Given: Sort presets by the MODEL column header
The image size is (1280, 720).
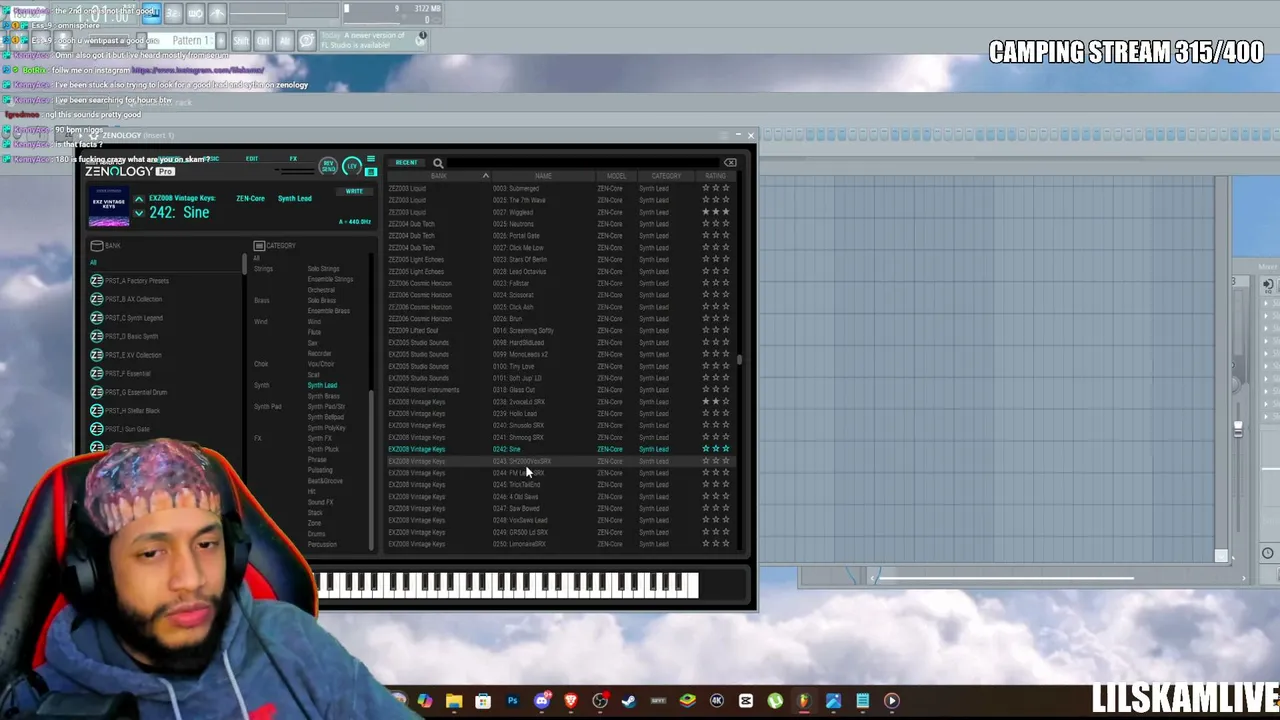Looking at the screenshot, I should (616, 176).
